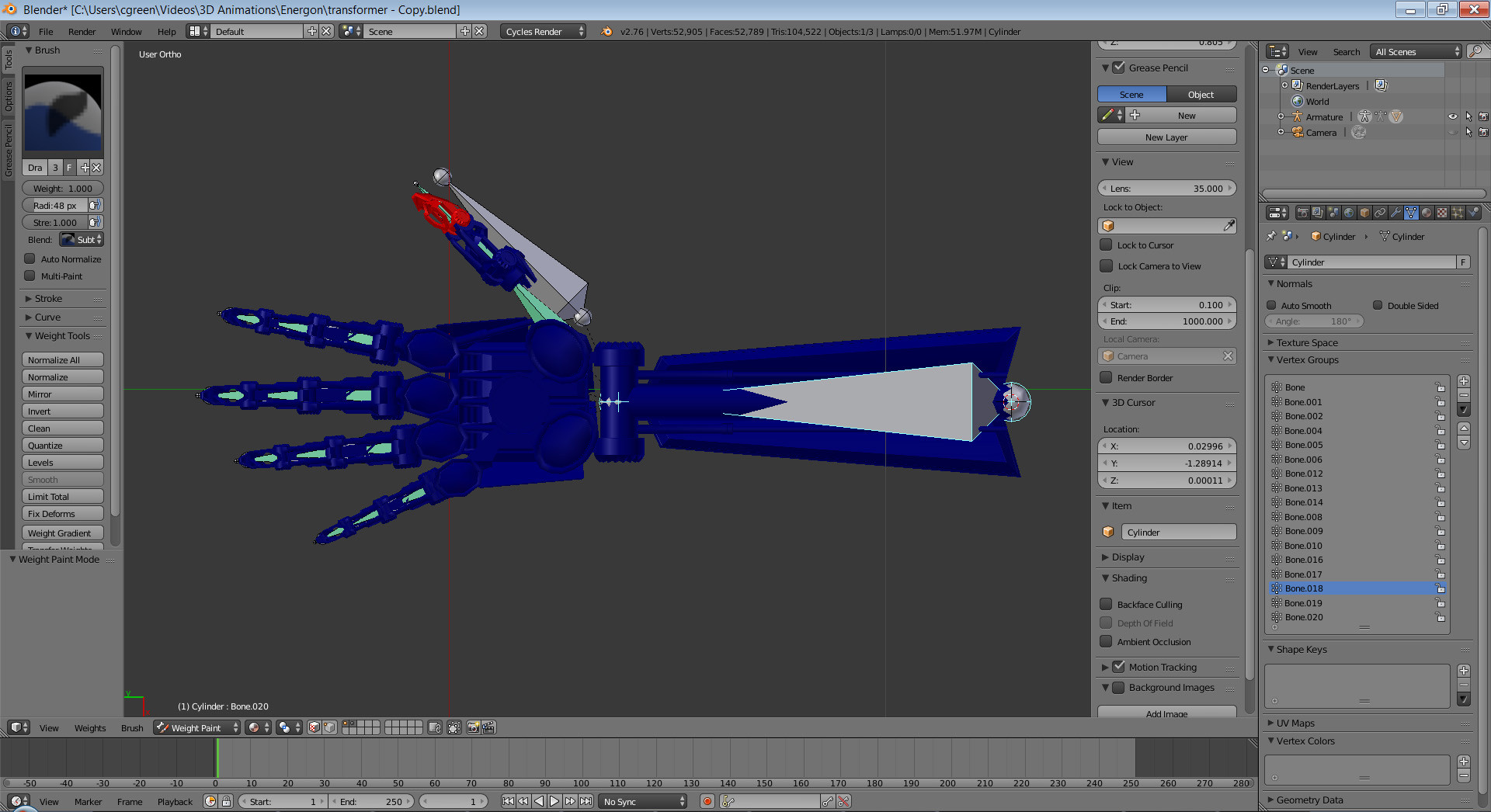The height and width of the screenshot is (812, 1491).
Task: Click the OpenGL render animation clapper icon
Action: point(488,727)
